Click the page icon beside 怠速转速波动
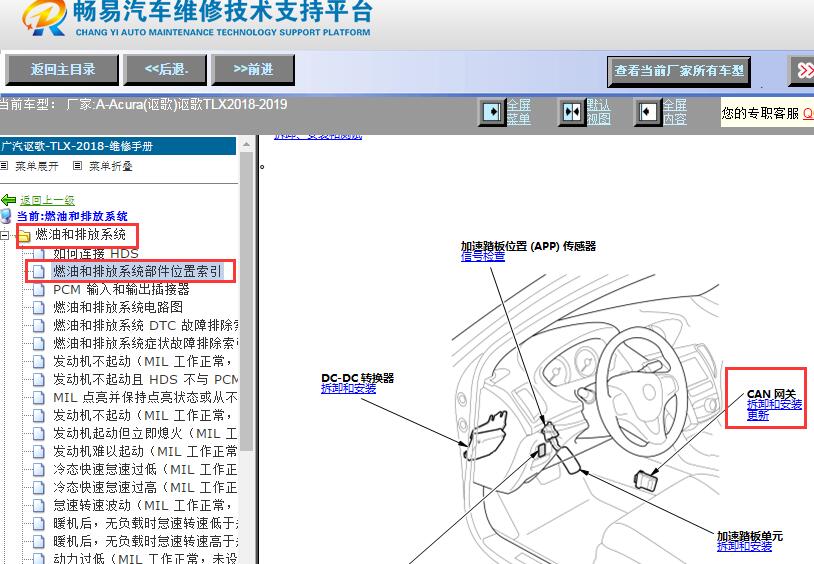The height and width of the screenshot is (564, 814). (39, 506)
